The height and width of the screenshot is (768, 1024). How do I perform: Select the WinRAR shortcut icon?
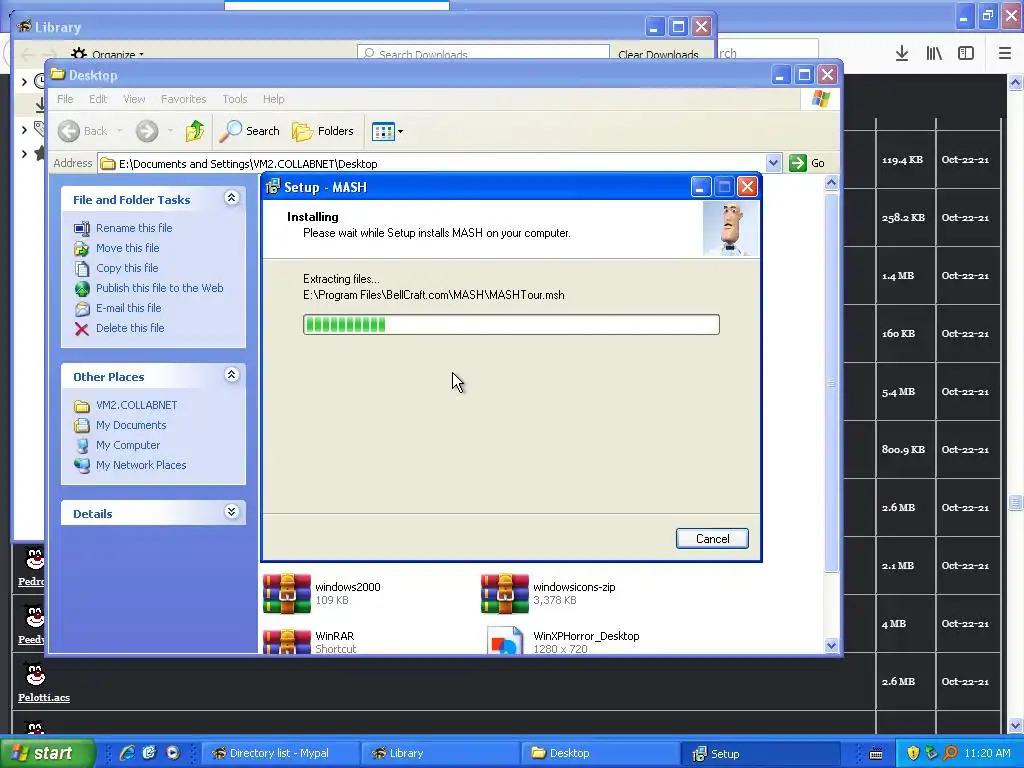pyautogui.click(x=287, y=641)
